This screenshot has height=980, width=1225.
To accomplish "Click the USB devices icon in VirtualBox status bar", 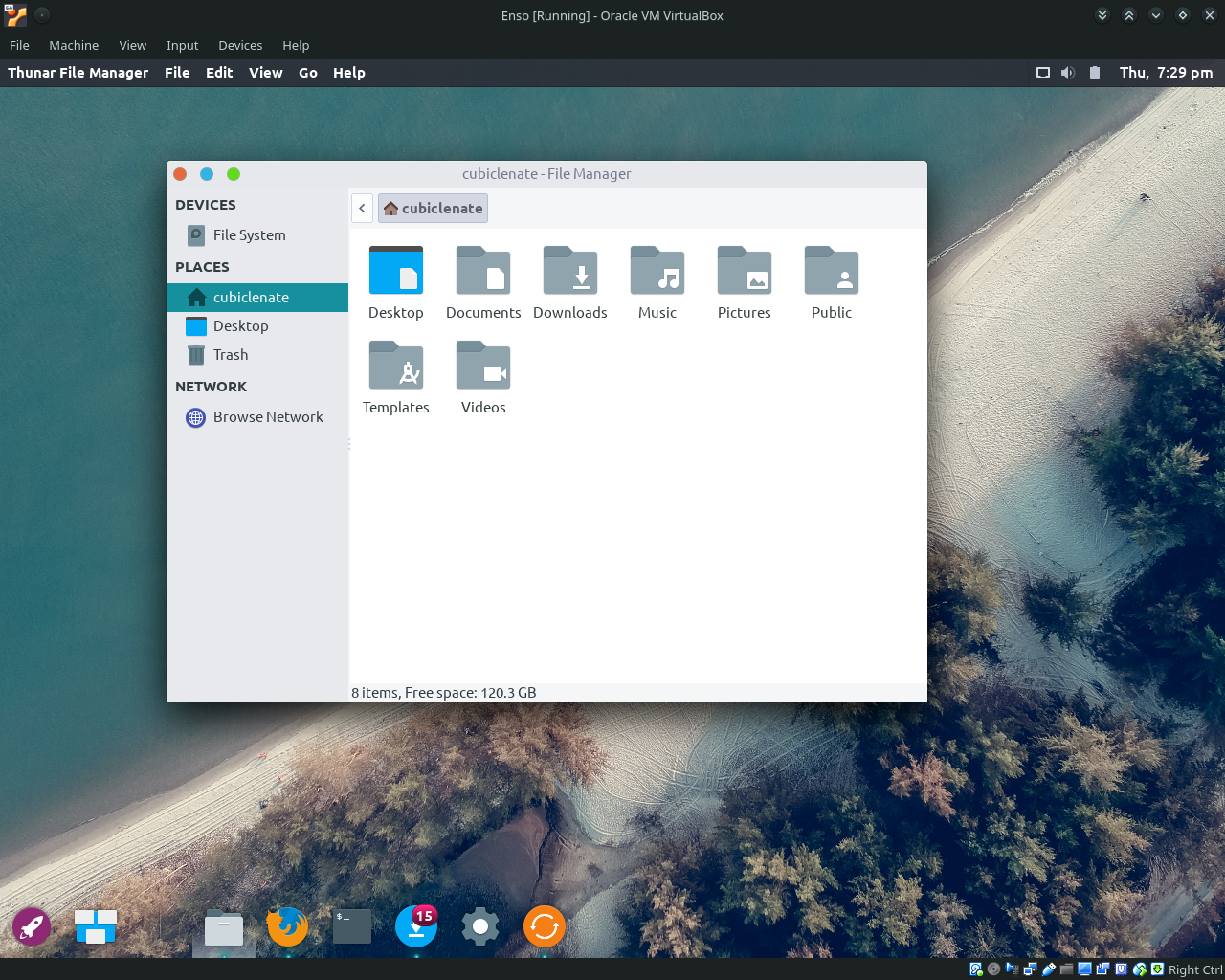I will (1047, 969).
